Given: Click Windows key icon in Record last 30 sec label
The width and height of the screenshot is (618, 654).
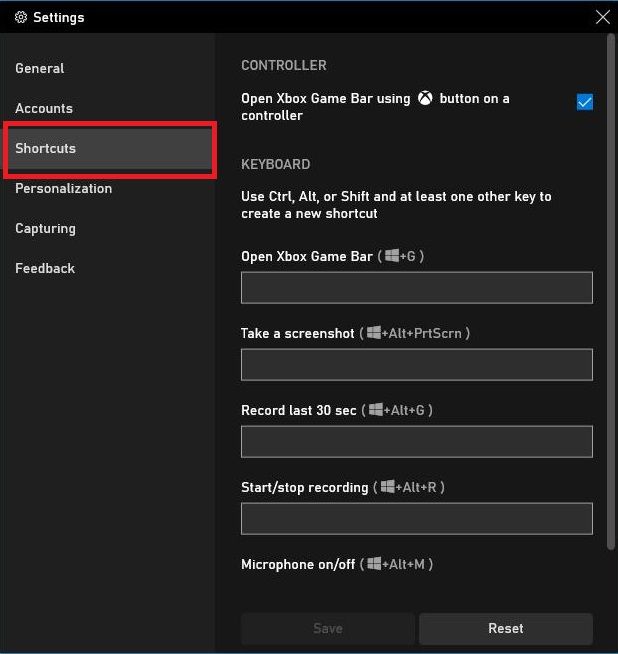Looking at the screenshot, I should pyautogui.click(x=376, y=410).
